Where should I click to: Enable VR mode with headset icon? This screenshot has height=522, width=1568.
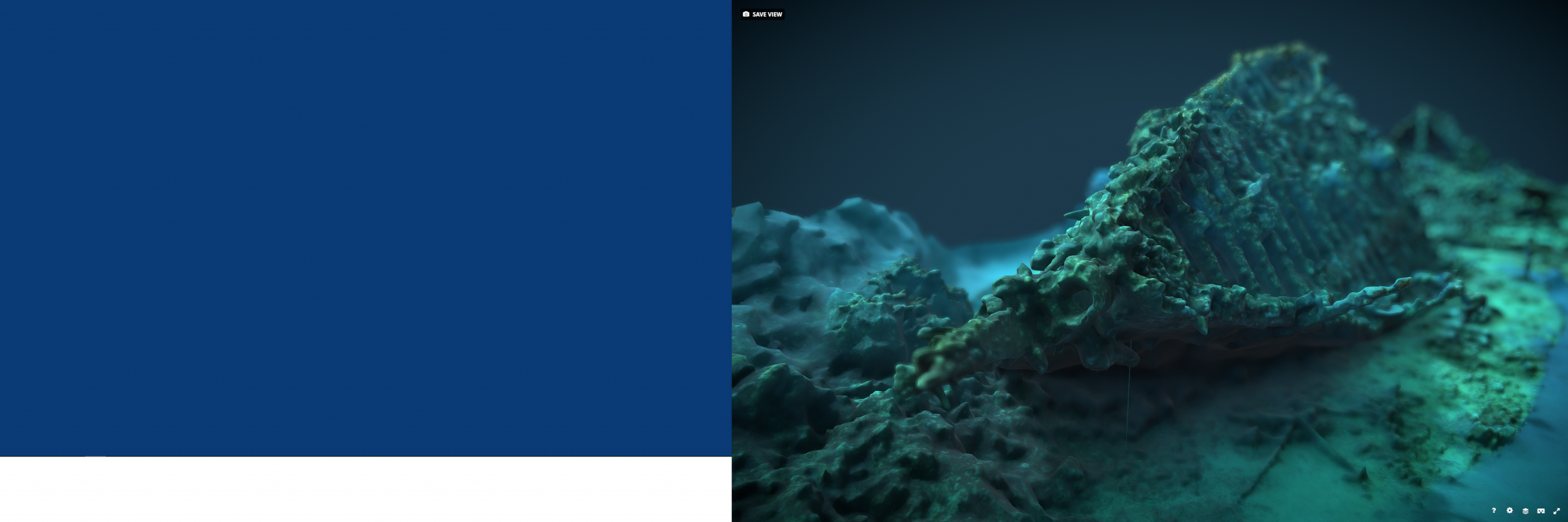pyautogui.click(x=1541, y=511)
